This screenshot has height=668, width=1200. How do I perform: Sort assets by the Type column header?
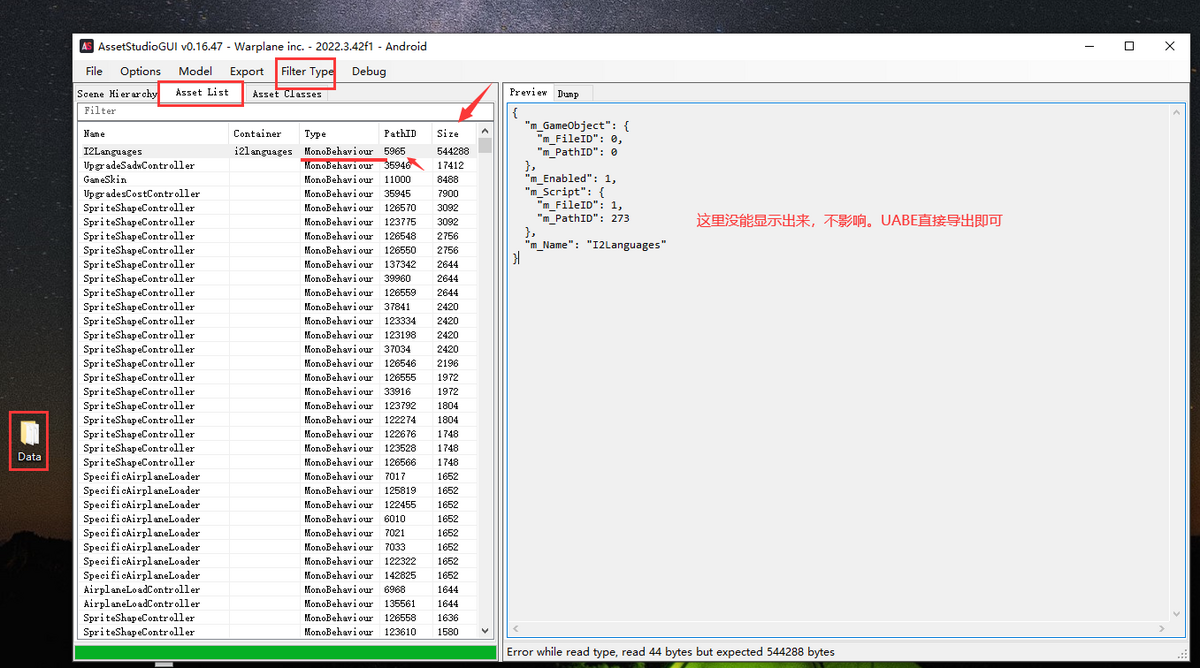[339, 133]
